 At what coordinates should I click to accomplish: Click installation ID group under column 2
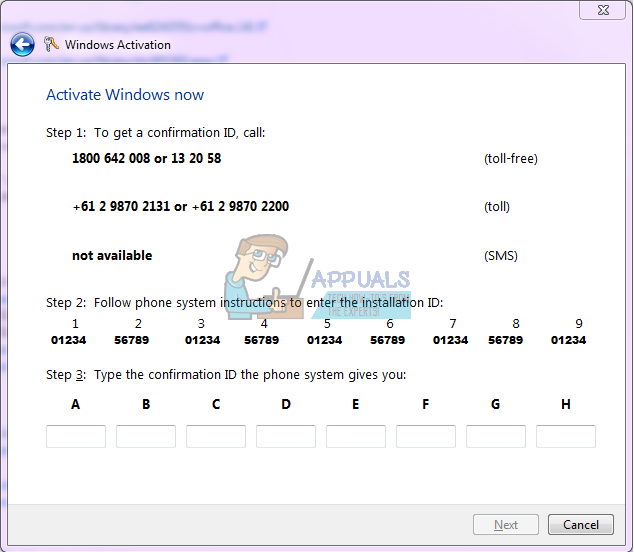131,340
